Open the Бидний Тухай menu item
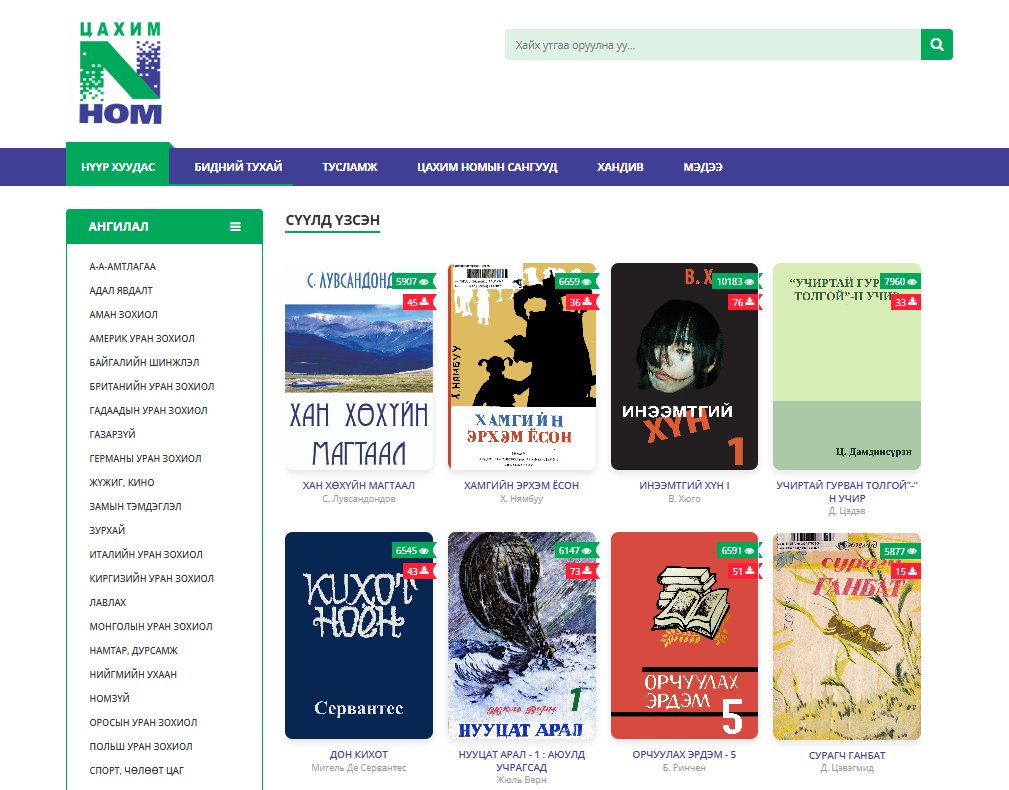The width and height of the screenshot is (1009, 790). pyautogui.click(x=238, y=167)
